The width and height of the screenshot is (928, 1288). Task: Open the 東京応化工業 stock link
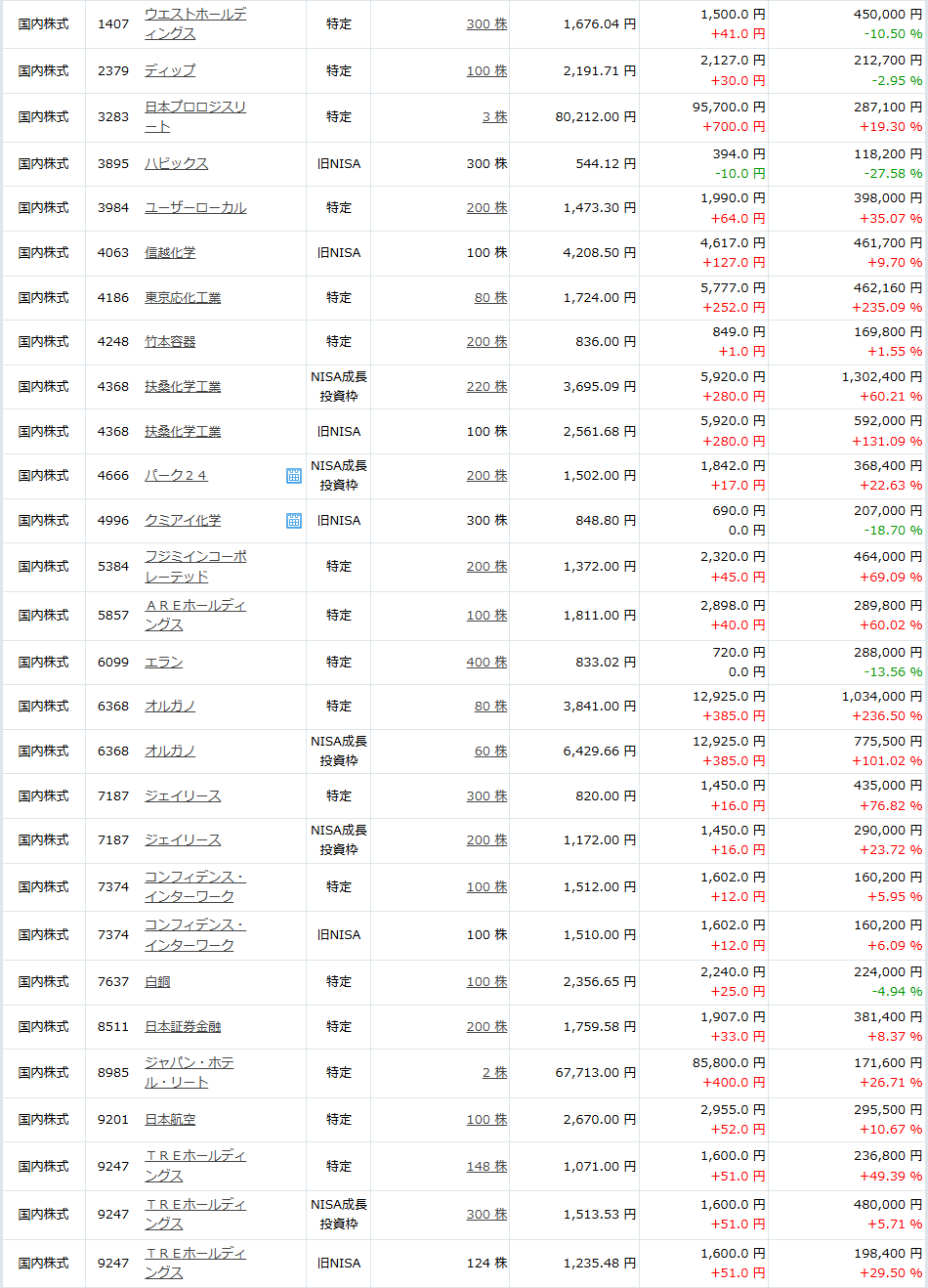pos(183,297)
